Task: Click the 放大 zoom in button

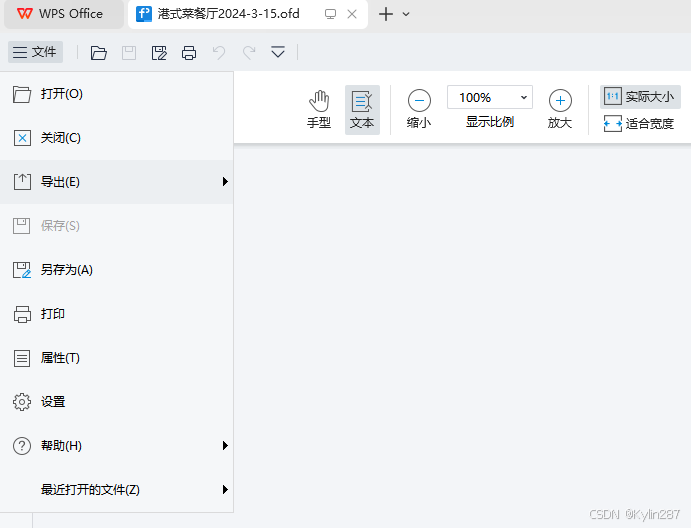Action: click(560, 110)
